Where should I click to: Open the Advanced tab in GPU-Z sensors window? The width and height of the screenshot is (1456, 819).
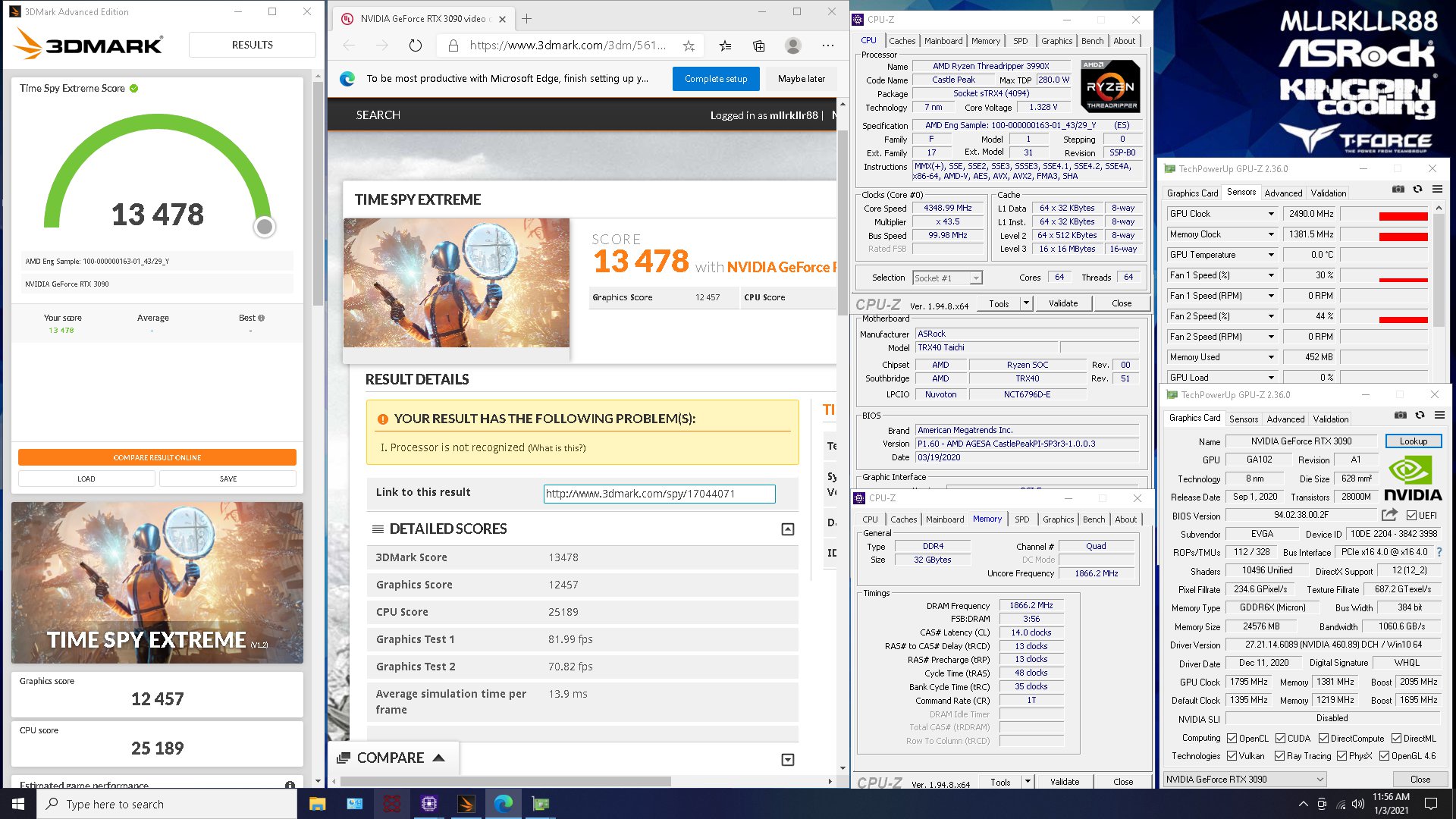pyautogui.click(x=1283, y=193)
